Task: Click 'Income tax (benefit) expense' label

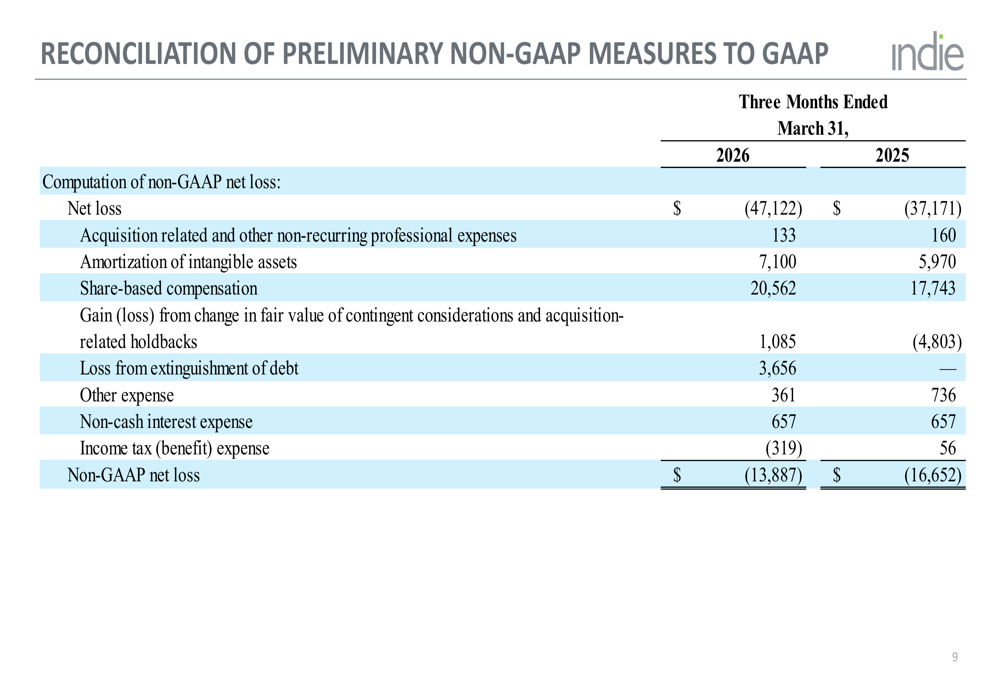Action: tap(174, 448)
